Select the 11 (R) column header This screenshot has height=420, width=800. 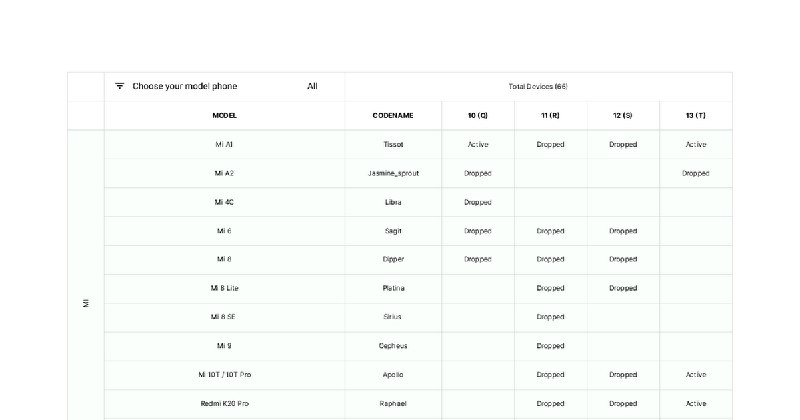[x=550, y=115]
